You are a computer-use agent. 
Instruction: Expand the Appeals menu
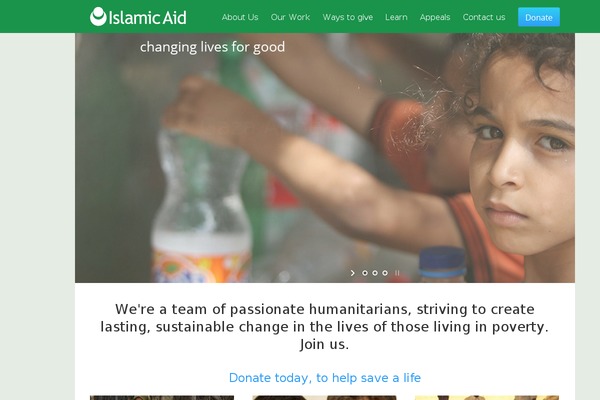[435, 17]
